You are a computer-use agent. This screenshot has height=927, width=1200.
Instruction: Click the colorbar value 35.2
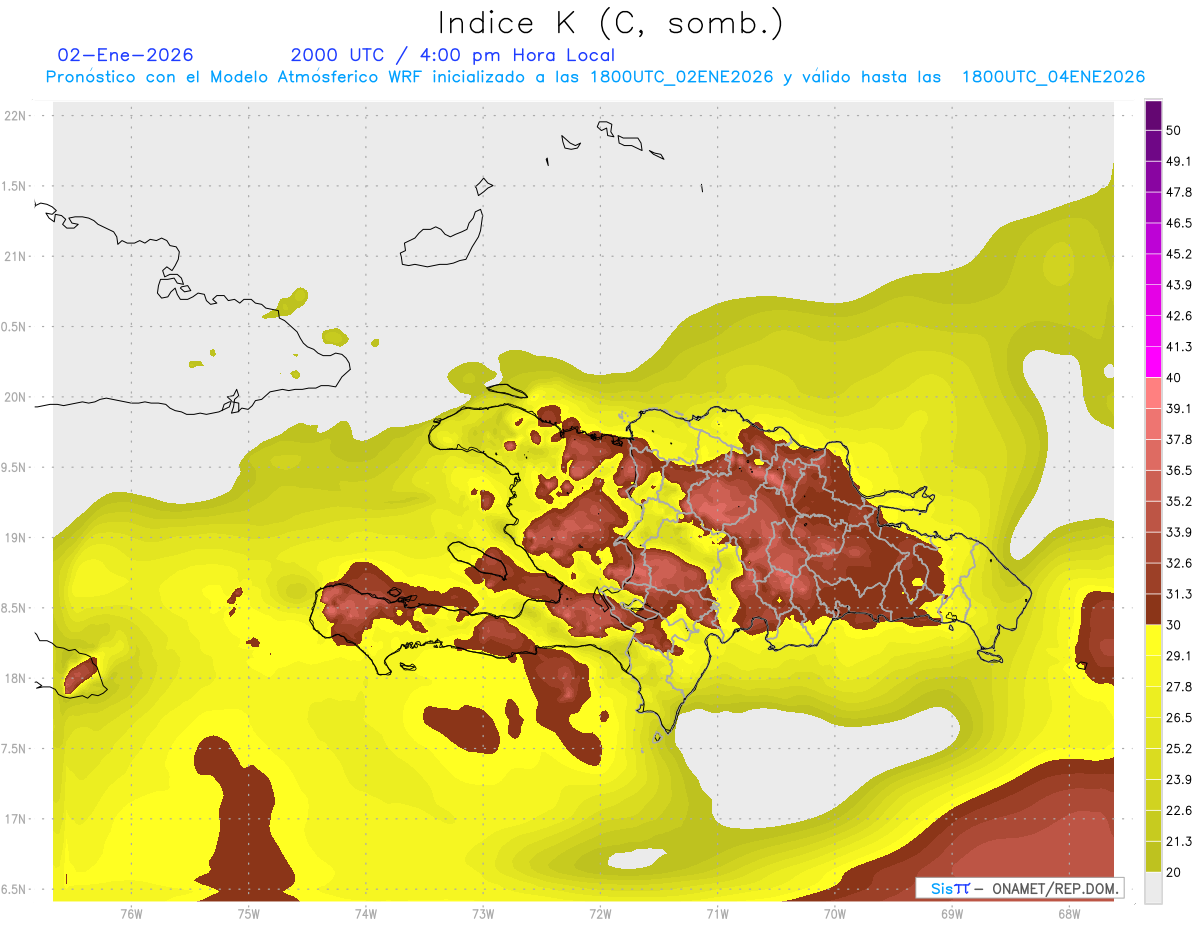tap(1179, 501)
